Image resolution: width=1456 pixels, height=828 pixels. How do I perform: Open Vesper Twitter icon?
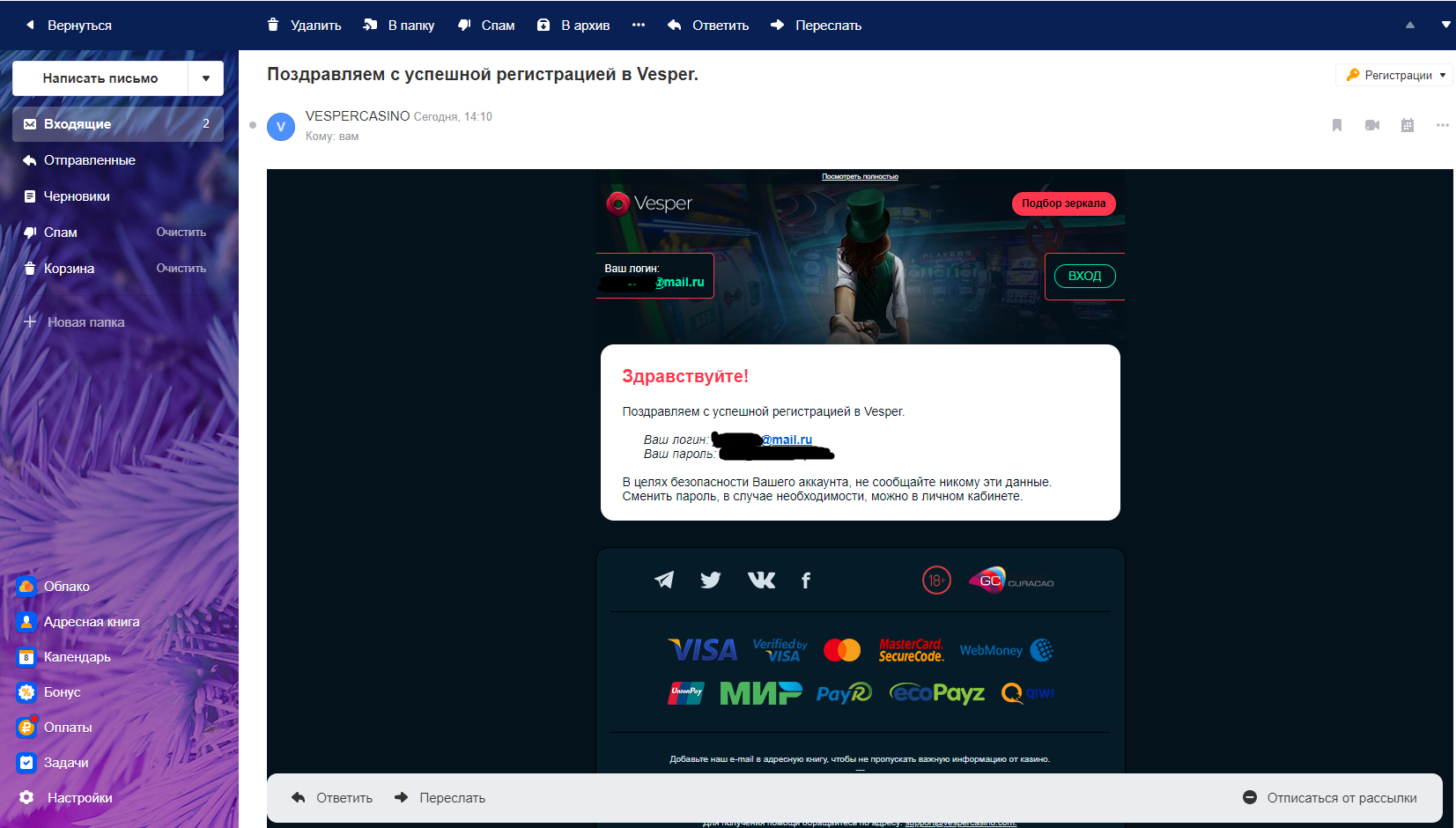711,580
